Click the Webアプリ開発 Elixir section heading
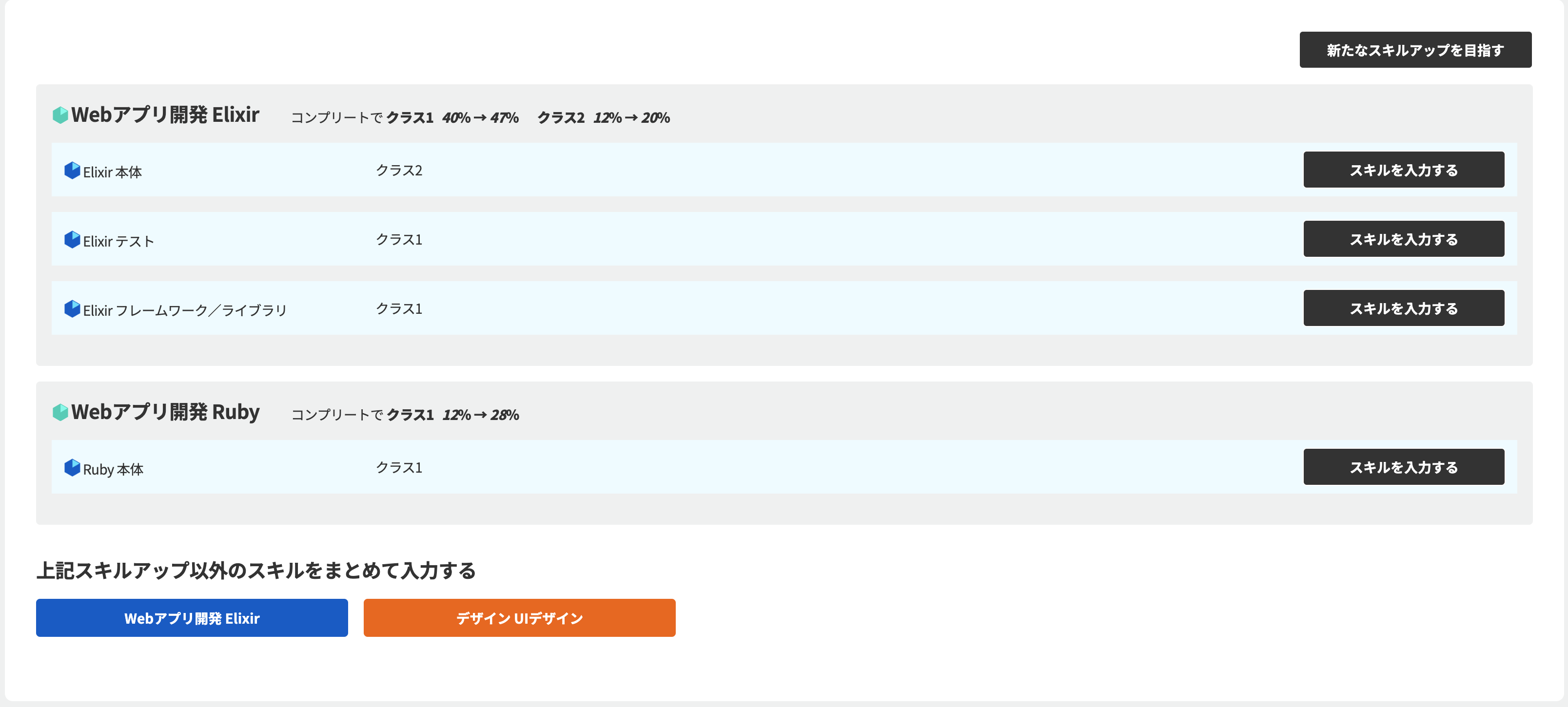The image size is (1568, 707). (x=165, y=115)
